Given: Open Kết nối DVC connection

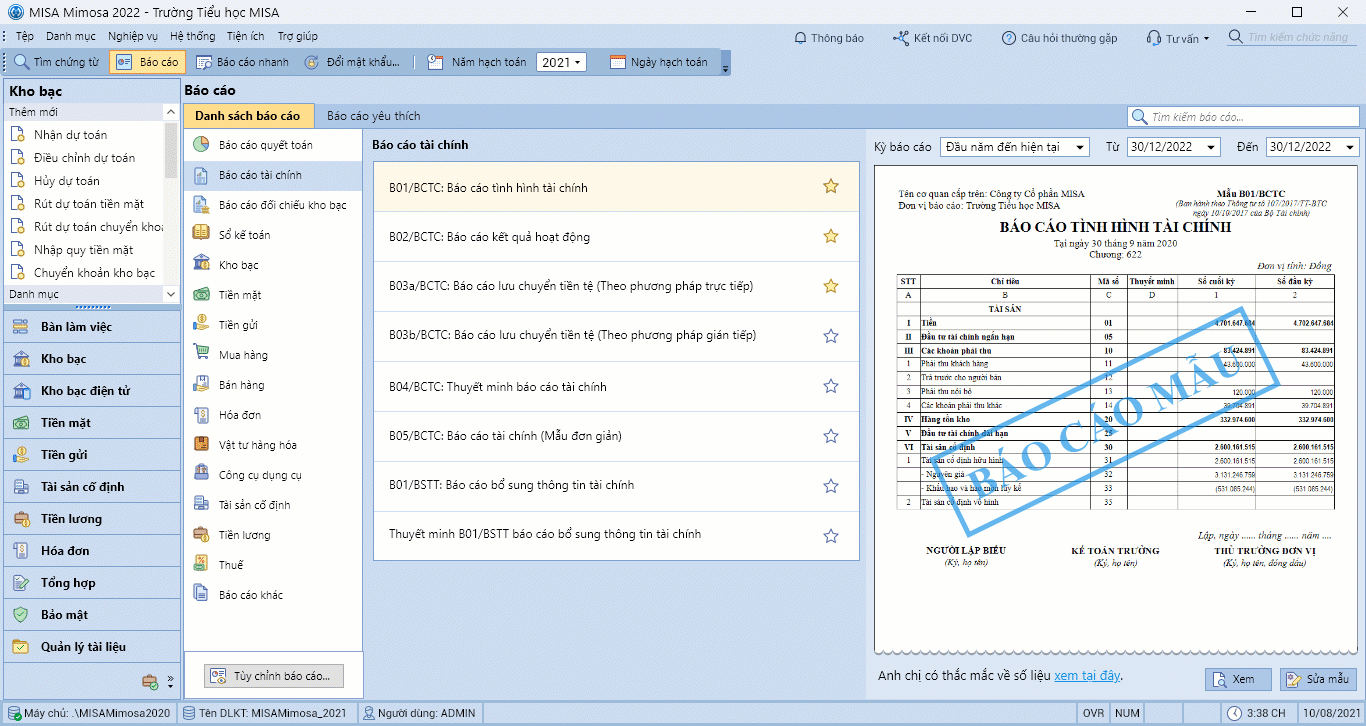Looking at the screenshot, I should [932, 38].
